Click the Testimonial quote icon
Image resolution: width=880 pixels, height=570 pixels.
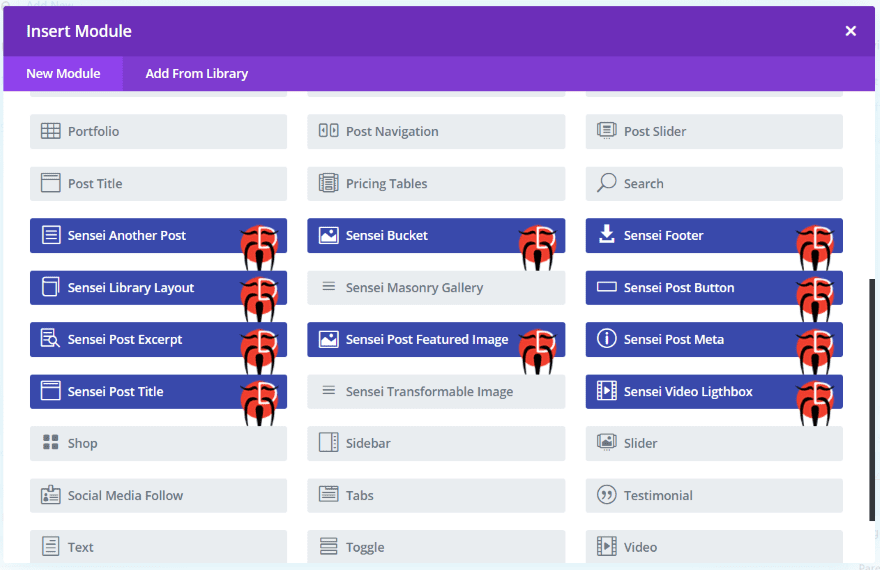(x=606, y=495)
